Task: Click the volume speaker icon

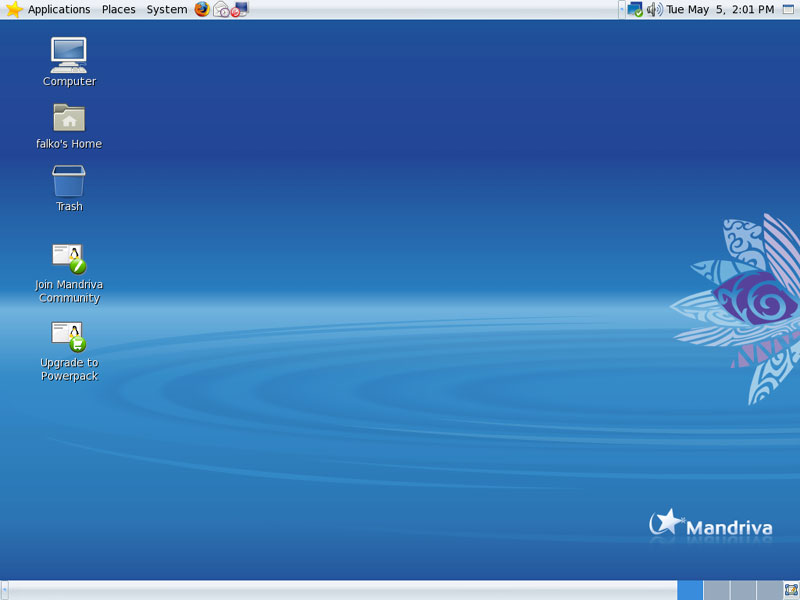Action: [655, 9]
